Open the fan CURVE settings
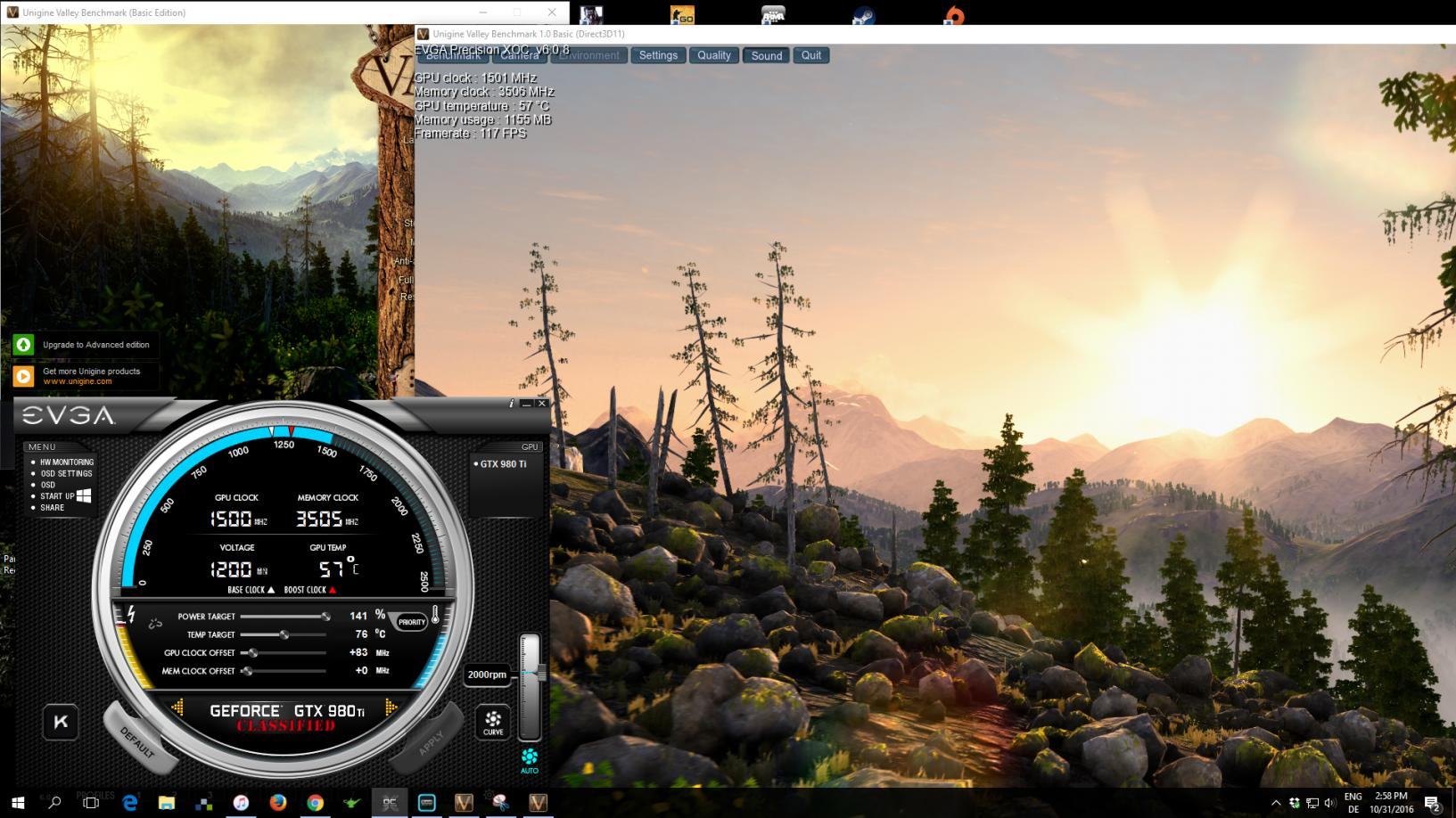This screenshot has height=818, width=1456. coord(493,722)
